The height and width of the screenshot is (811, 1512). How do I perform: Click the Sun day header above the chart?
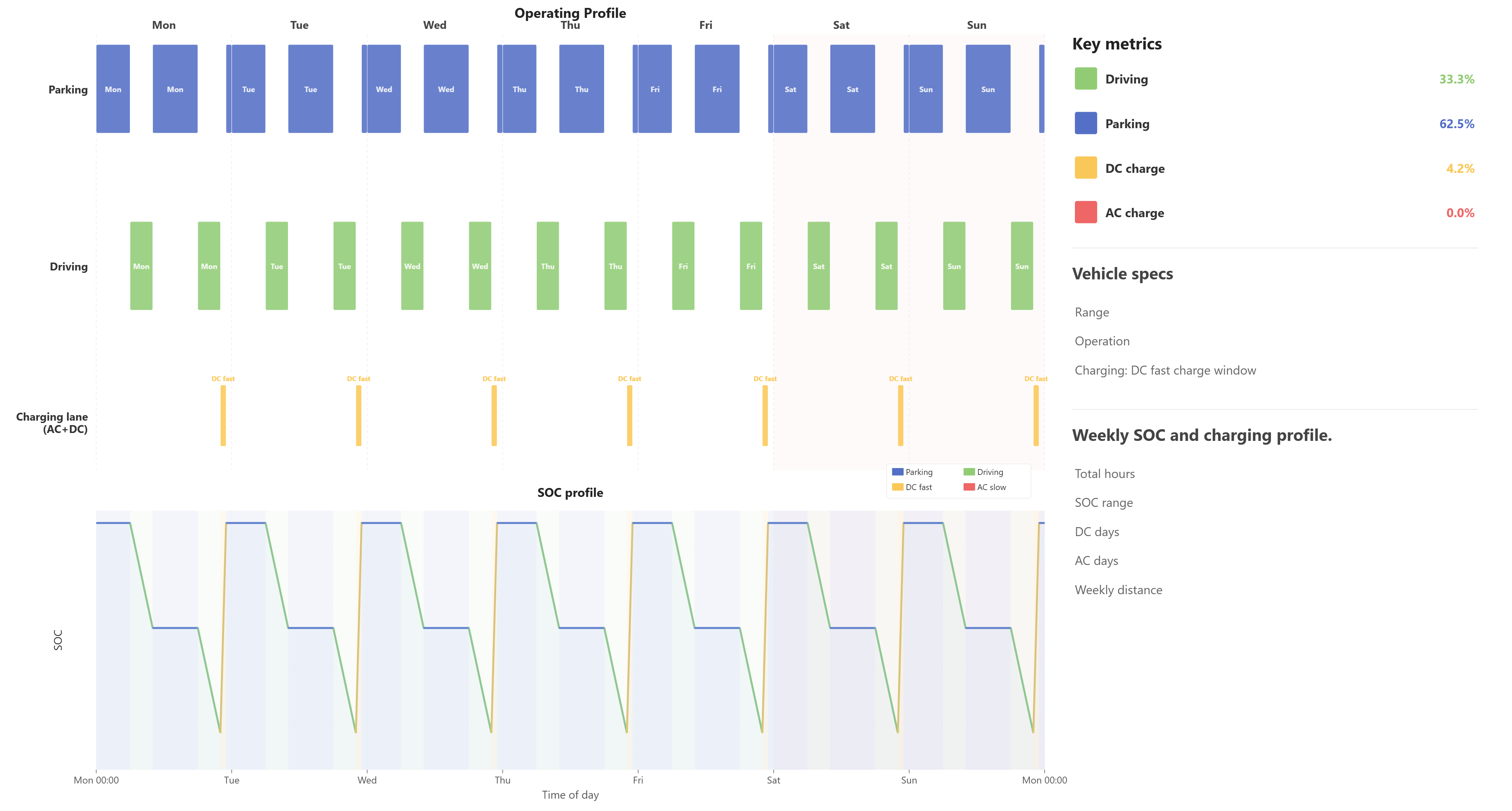point(976,25)
